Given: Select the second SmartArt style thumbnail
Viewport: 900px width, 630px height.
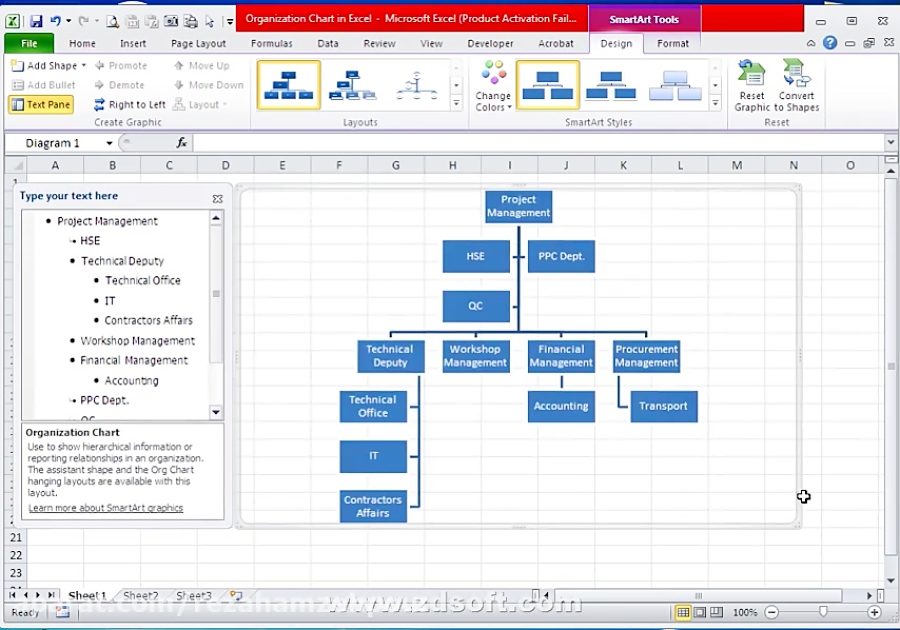Looking at the screenshot, I should tap(611, 85).
